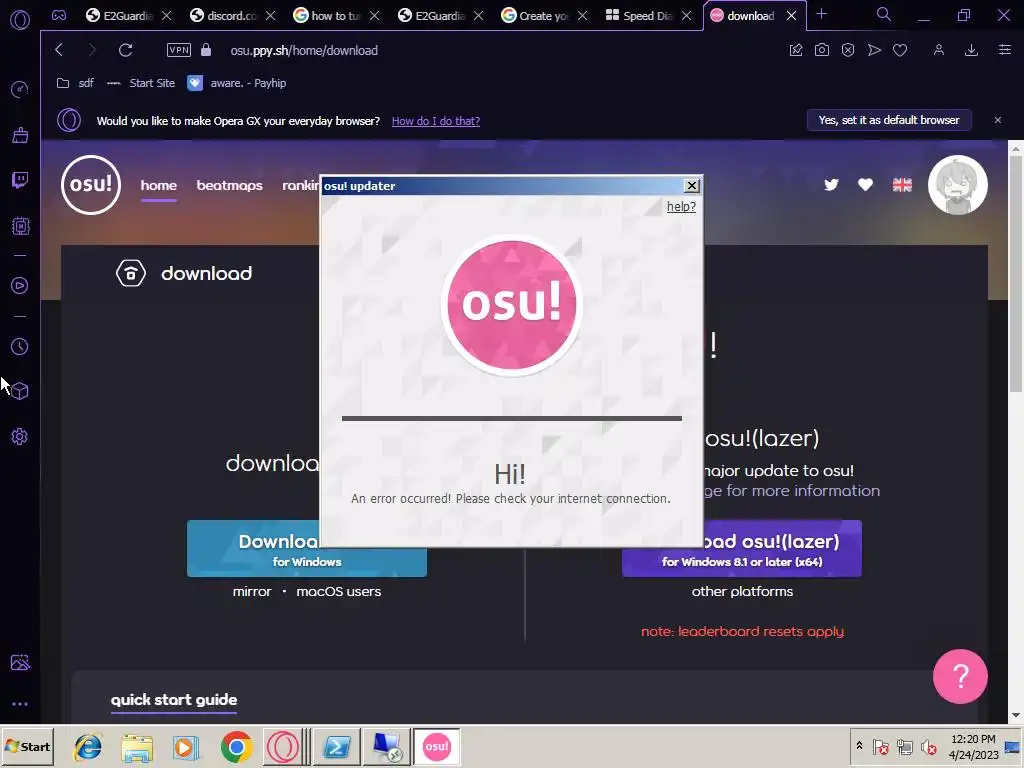Open the CPU chip icon in sidebar
This screenshot has width=1024, height=768.
(20, 226)
